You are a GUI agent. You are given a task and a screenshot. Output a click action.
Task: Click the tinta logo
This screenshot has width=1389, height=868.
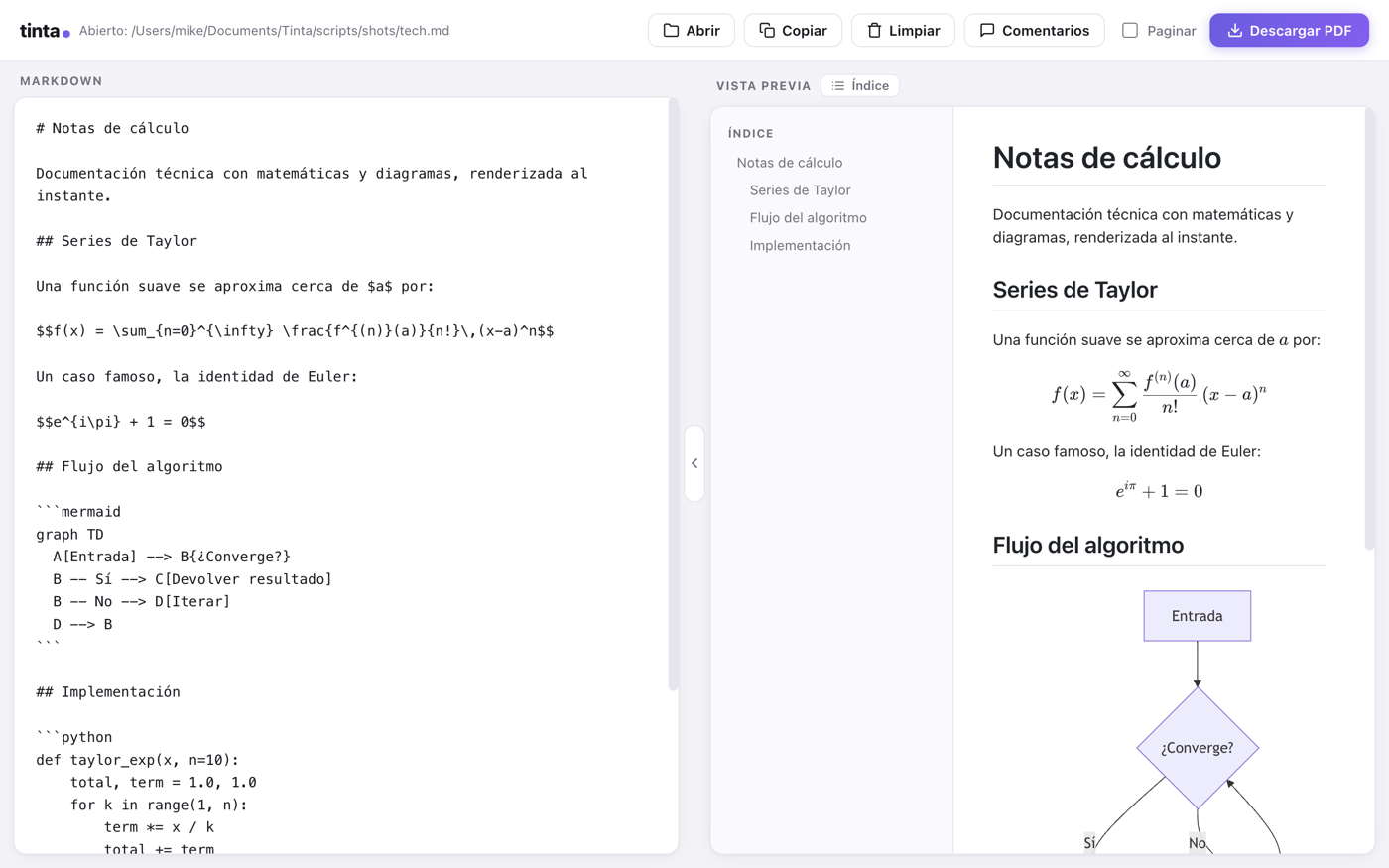45,31
